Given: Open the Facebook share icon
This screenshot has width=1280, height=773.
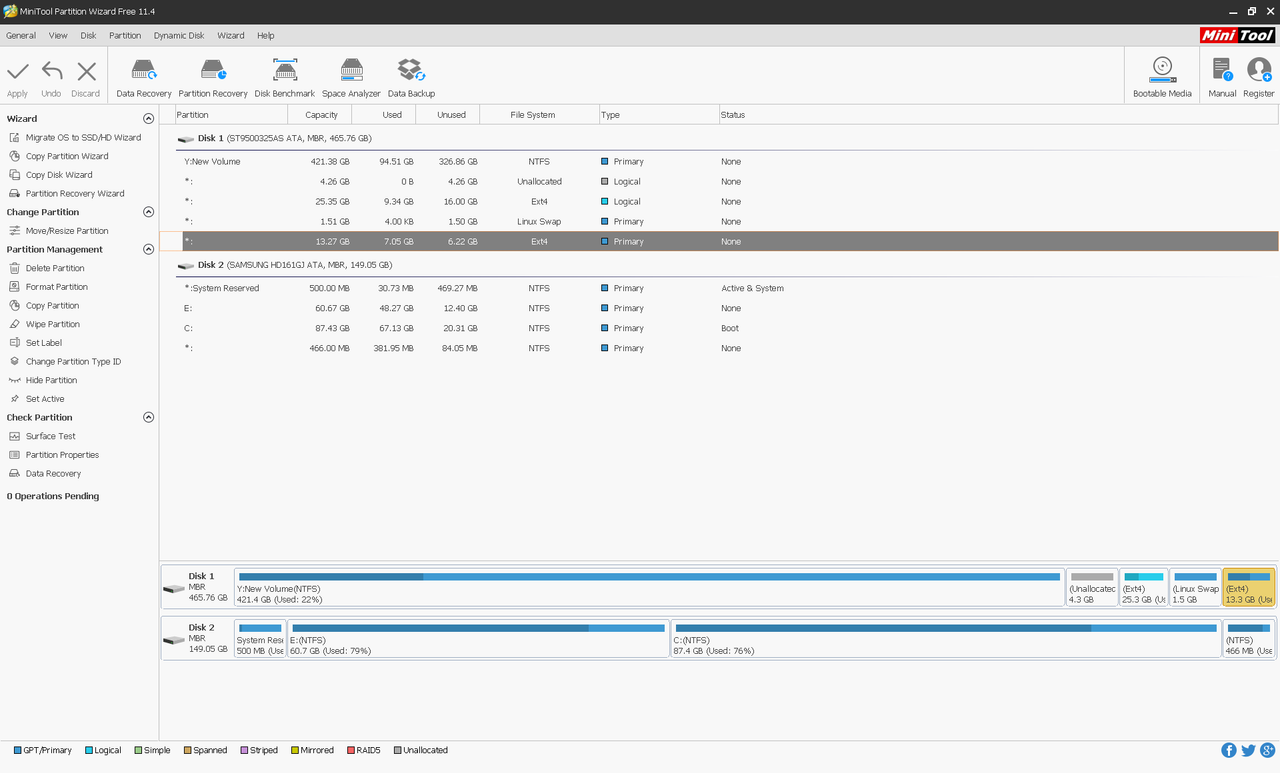Looking at the screenshot, I should (1229, 750).
